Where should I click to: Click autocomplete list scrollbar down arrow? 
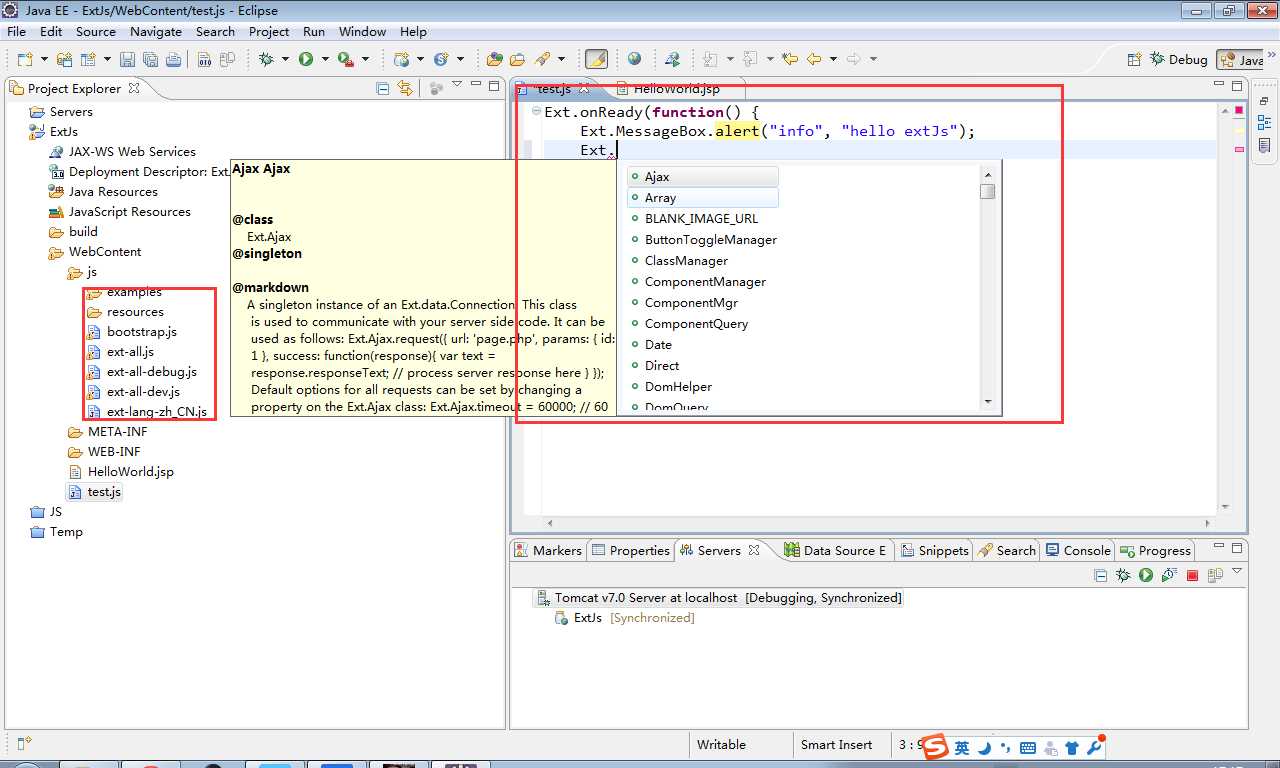[x=987, y=402]
